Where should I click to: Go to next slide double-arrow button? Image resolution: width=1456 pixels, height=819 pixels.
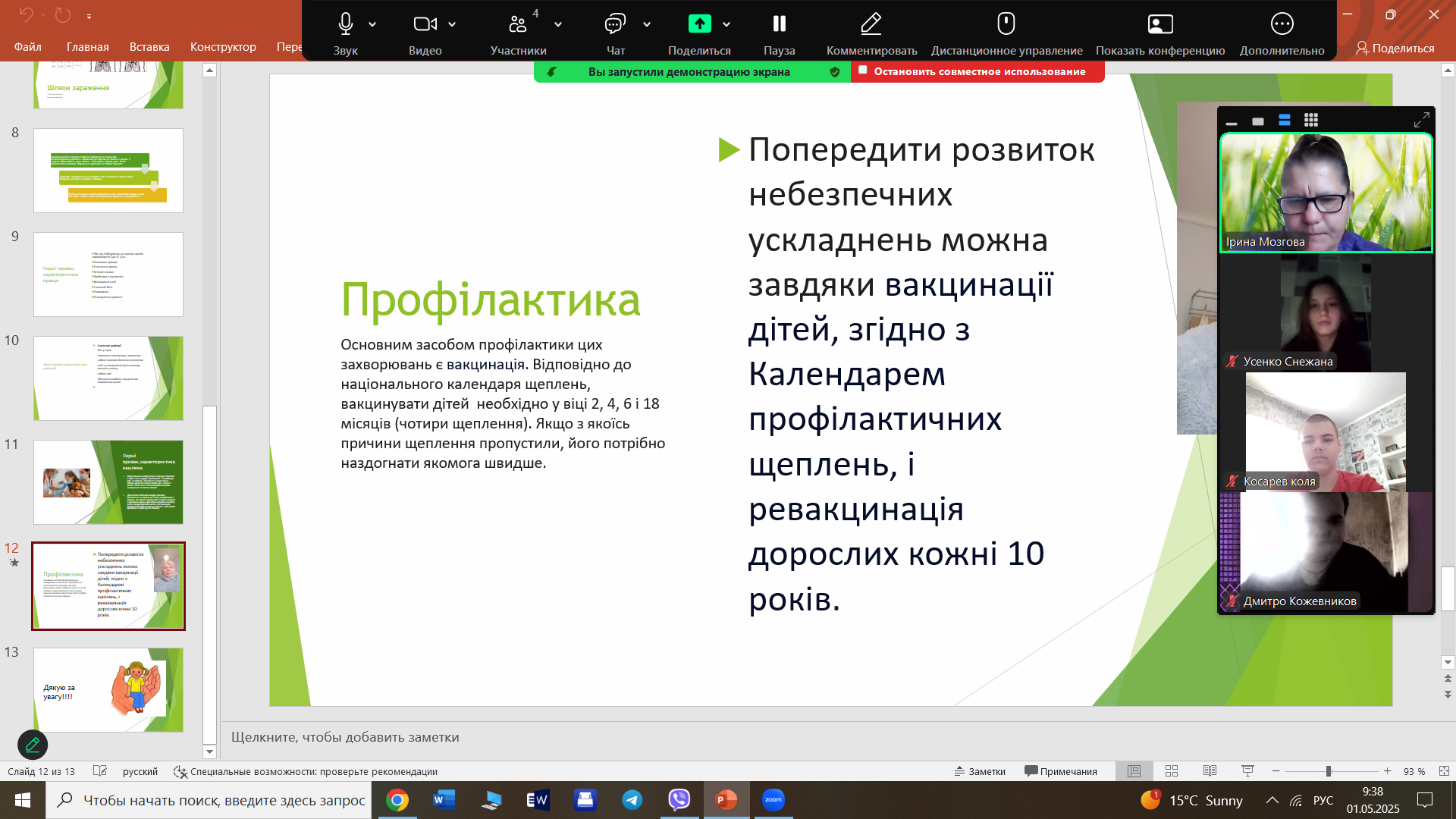coord(1448,694)
